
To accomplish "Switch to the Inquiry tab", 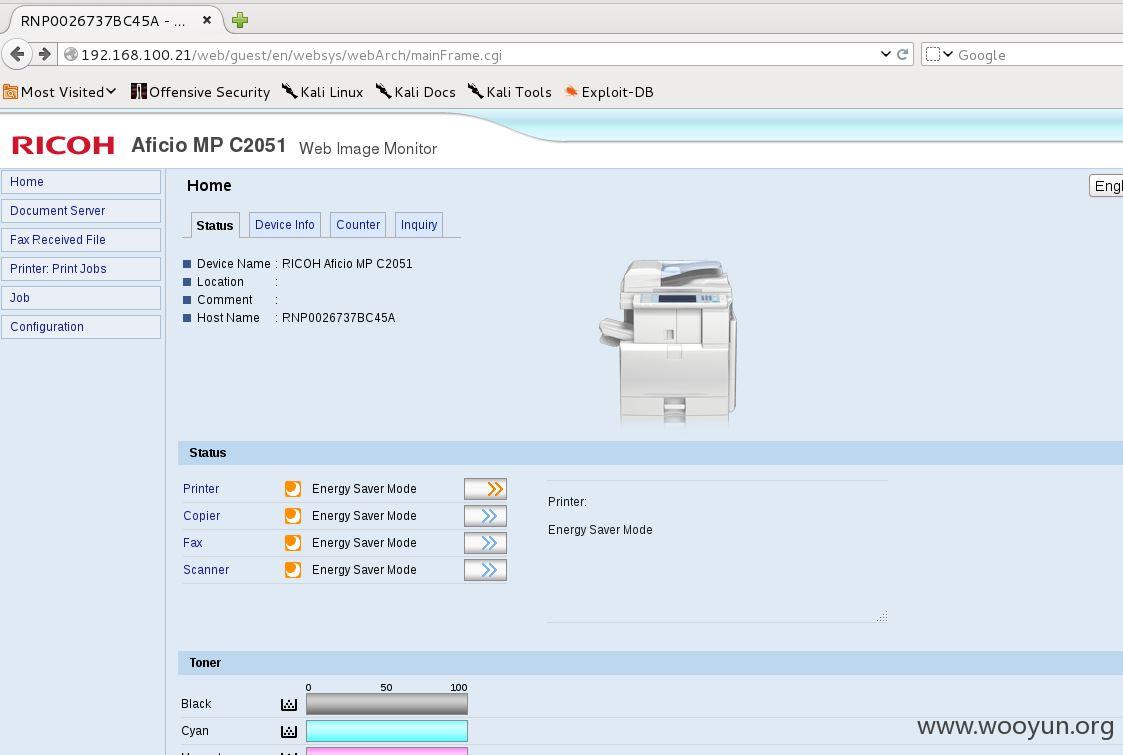I will 419,225.
